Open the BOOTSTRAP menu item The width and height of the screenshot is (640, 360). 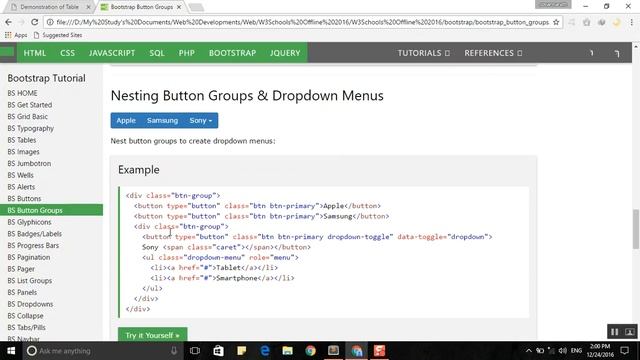(x=233, y=53)
